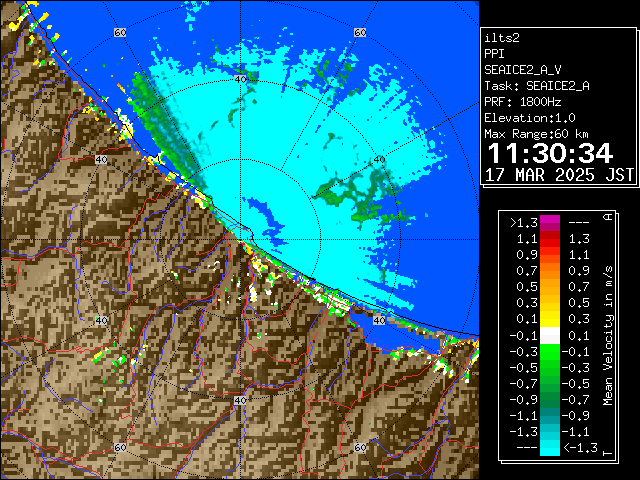Click the southeast "60" range ring label
This screenshot has height=480, width=640.
click(x=360, y=447)
